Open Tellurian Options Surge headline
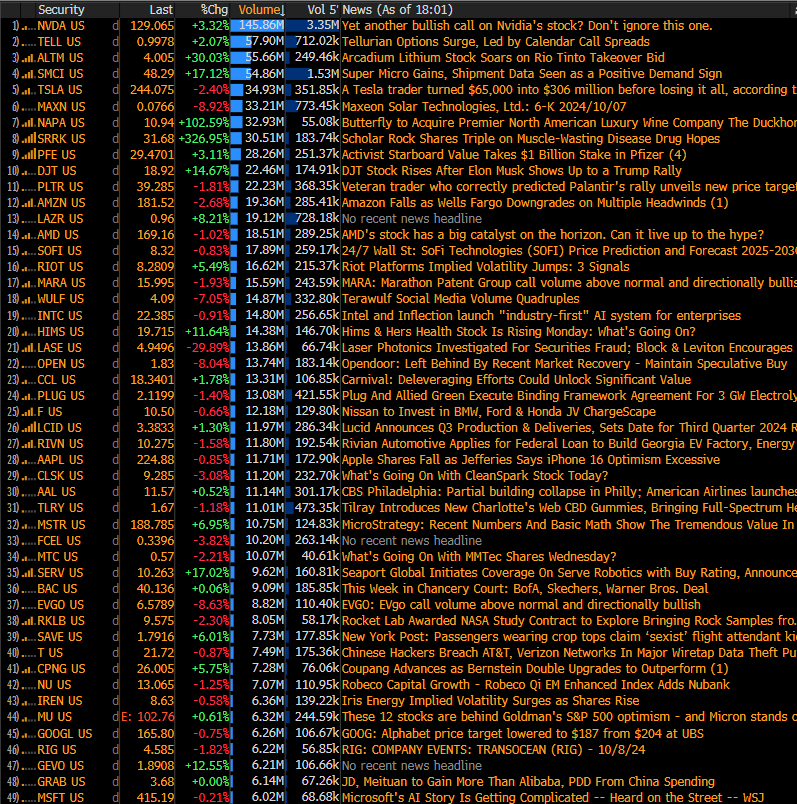 pyautogui.click(x=496, y=42)
